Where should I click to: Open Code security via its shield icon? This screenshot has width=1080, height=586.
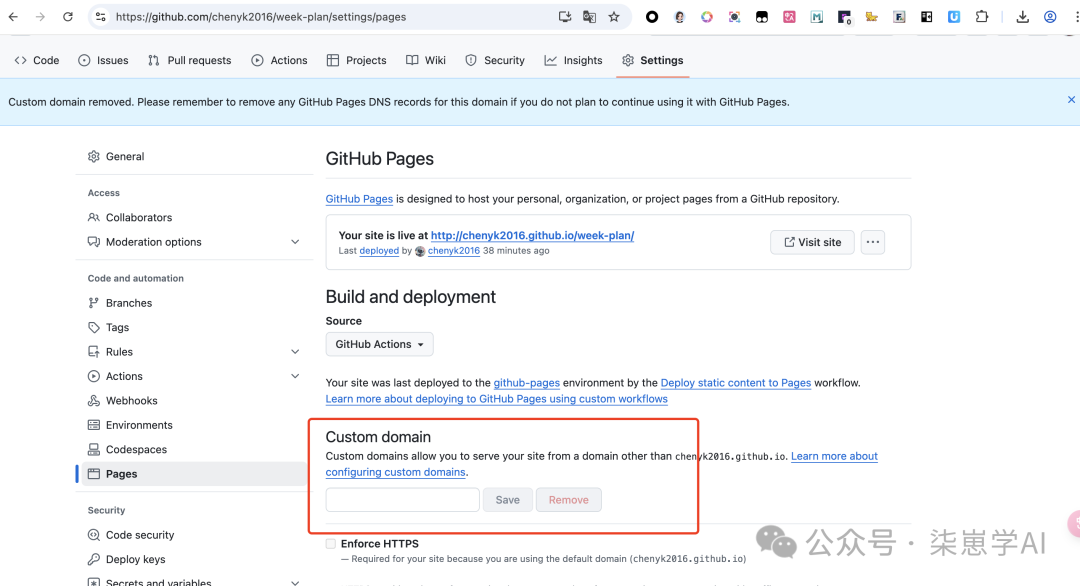94,534
